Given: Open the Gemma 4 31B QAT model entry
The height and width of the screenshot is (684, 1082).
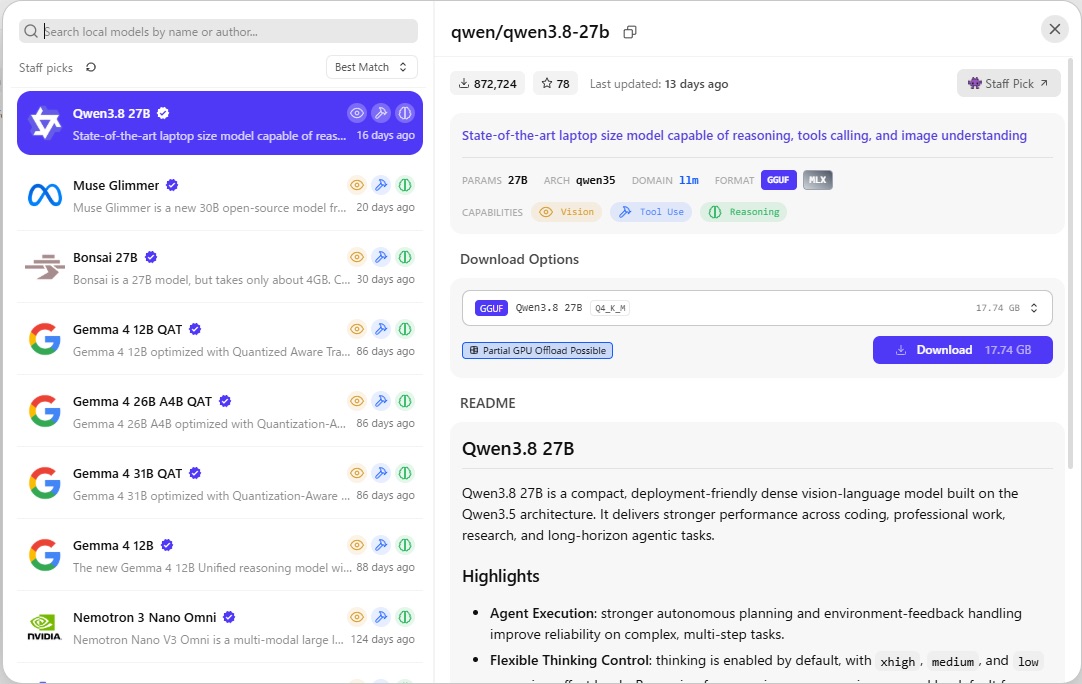Looking at the screenshot, I should [x=220, y=483].
